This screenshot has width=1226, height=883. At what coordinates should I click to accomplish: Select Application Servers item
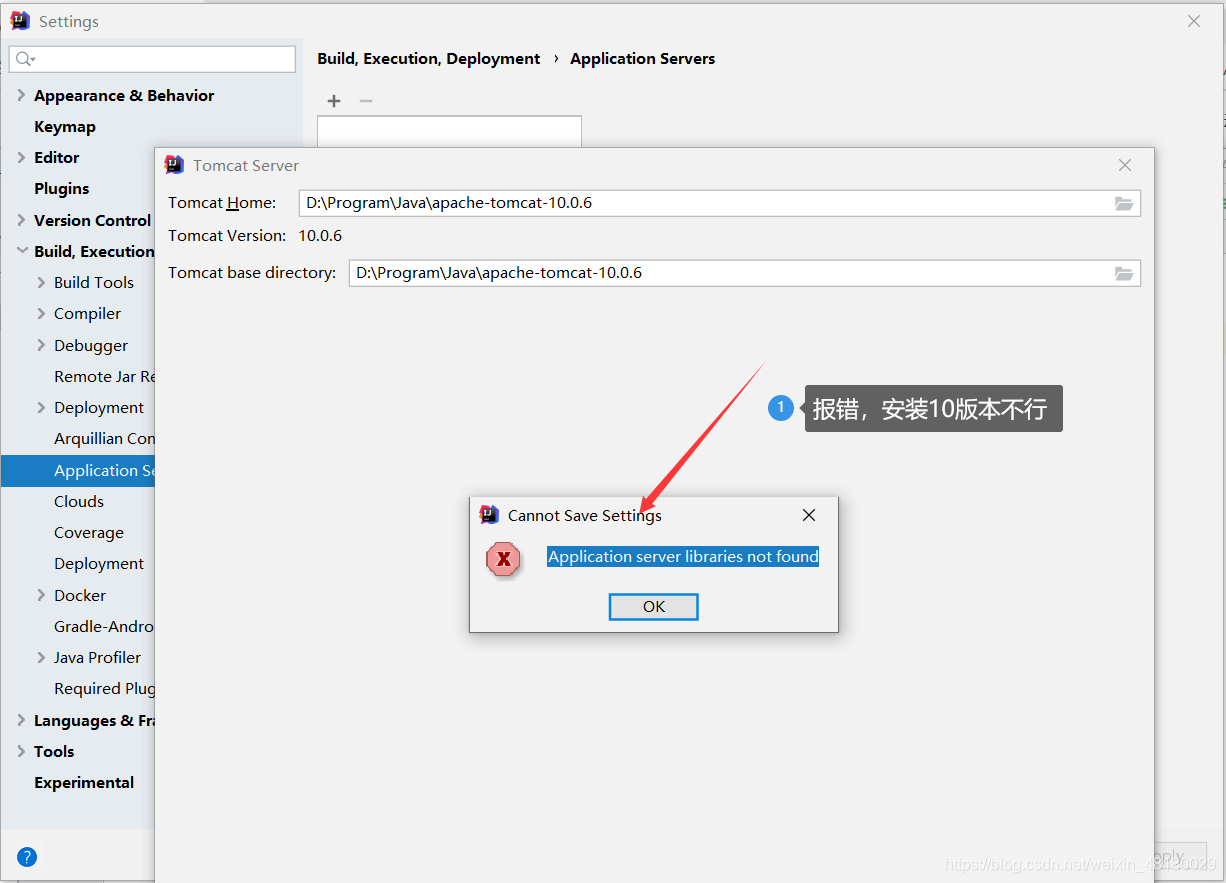78,470
